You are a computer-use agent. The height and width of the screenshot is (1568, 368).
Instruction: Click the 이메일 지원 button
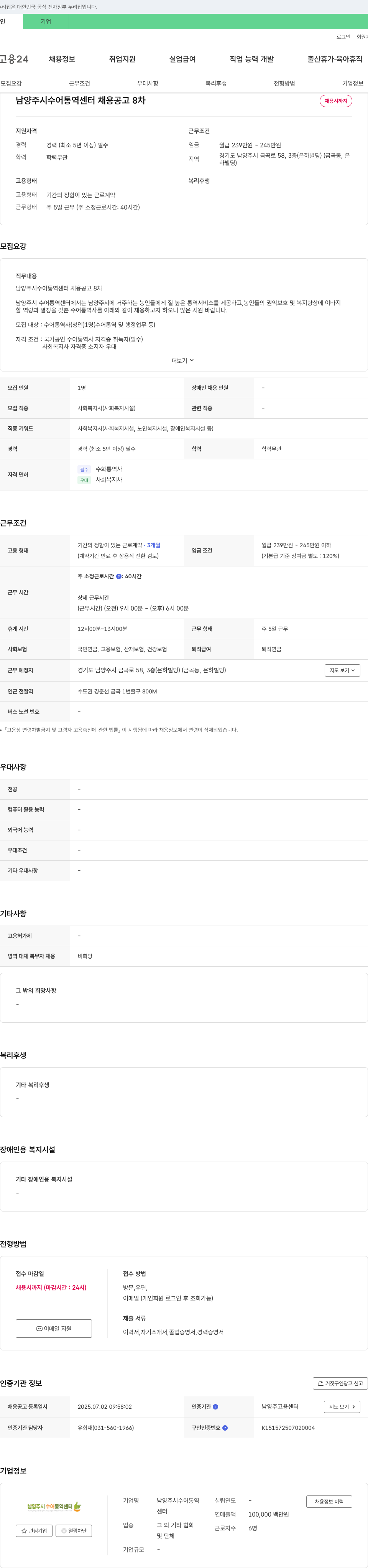(x=54, y=1328)
